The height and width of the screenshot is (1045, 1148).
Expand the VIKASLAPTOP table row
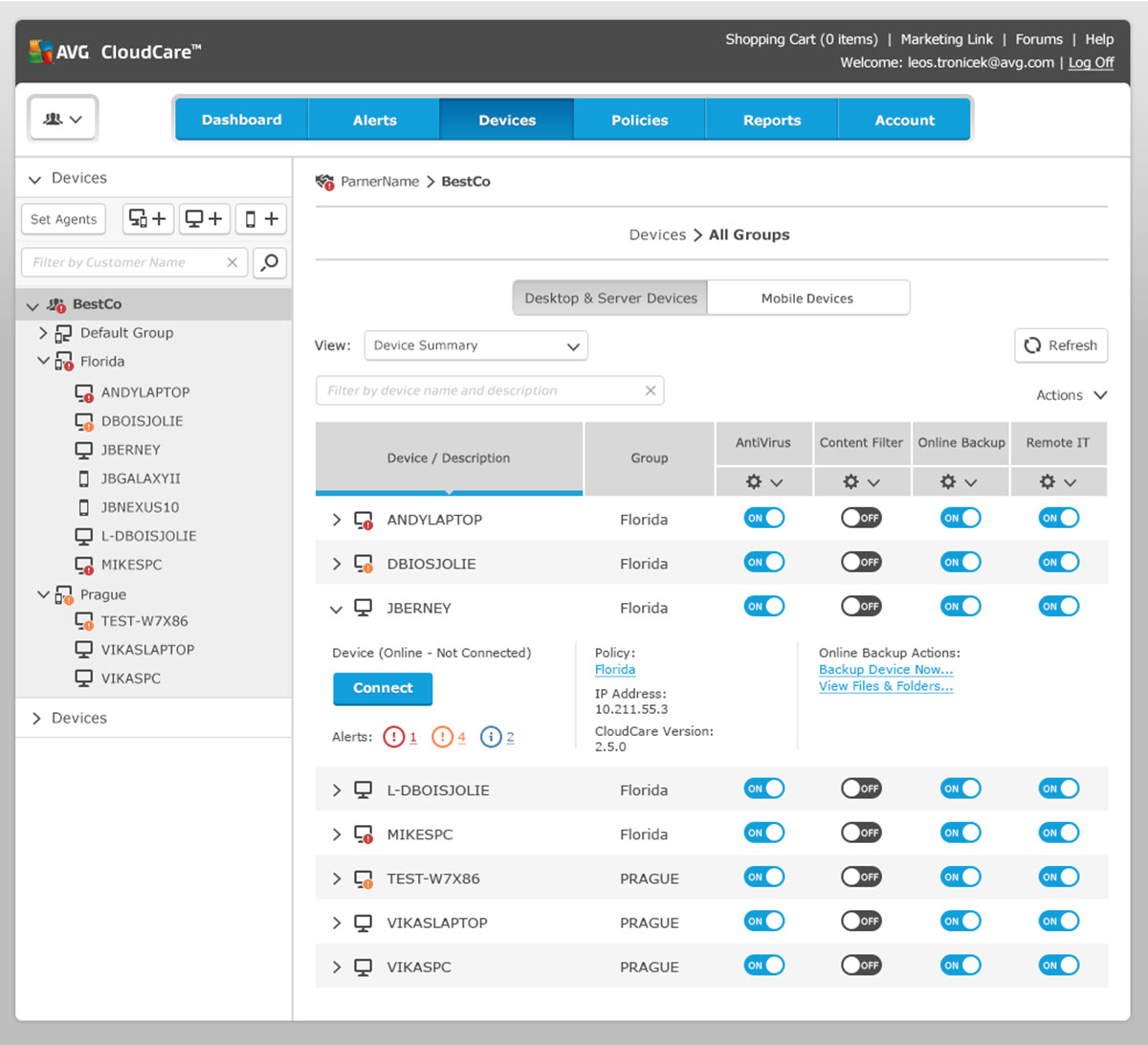pos(336,923)
